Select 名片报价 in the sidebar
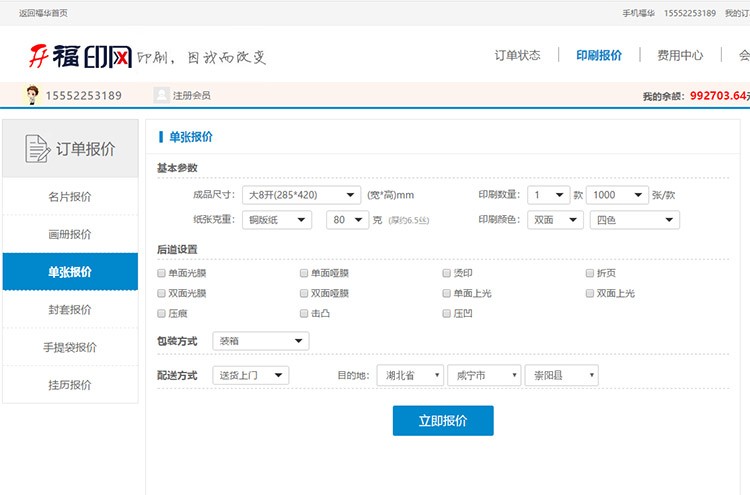Image resolution: width=750 pixels, height=495 pixels. tap(70, 196)
